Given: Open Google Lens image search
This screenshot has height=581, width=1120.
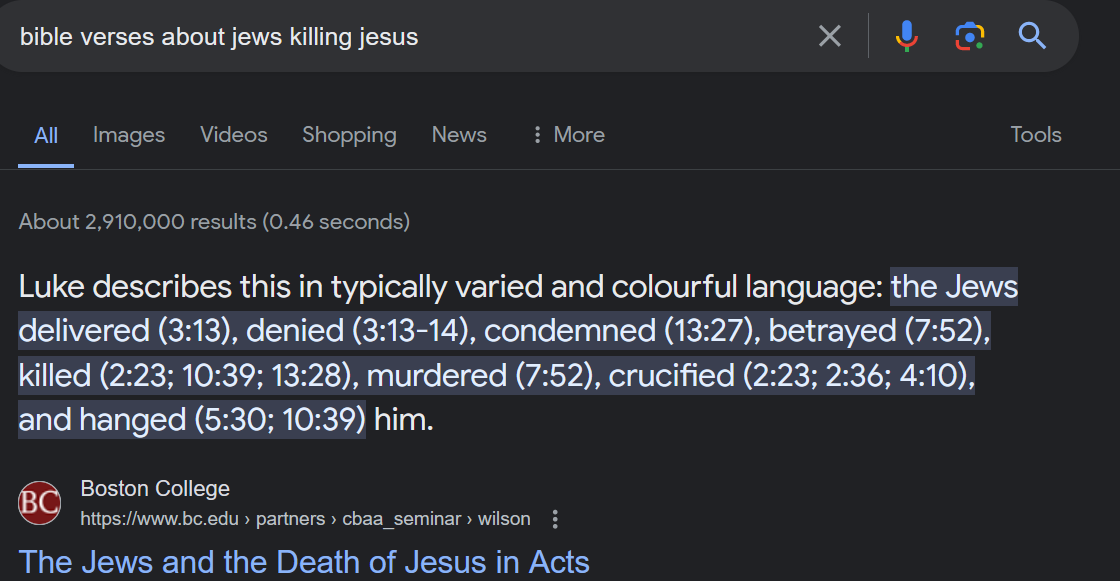Looking at the screenshot, I should pyautogui.click(x=969, y=37).
